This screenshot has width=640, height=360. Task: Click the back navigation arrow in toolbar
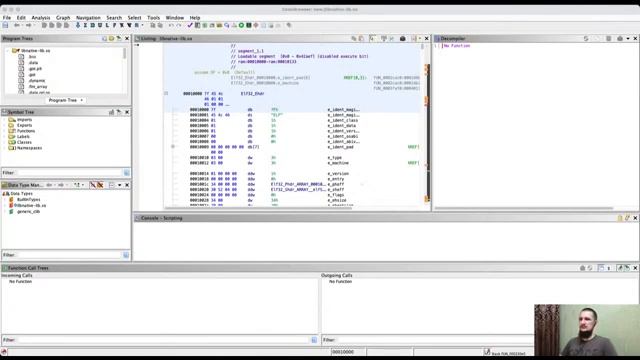(17, 25)
